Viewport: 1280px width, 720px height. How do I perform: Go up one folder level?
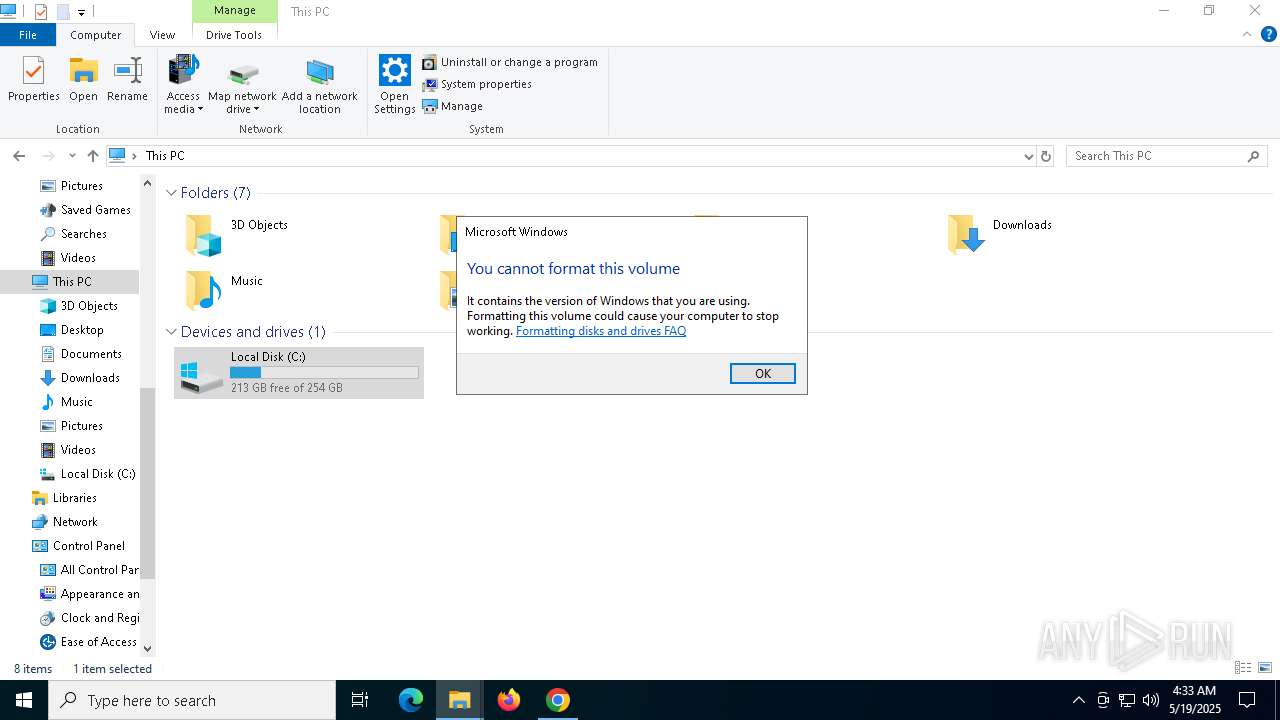[x=93, y=156]
